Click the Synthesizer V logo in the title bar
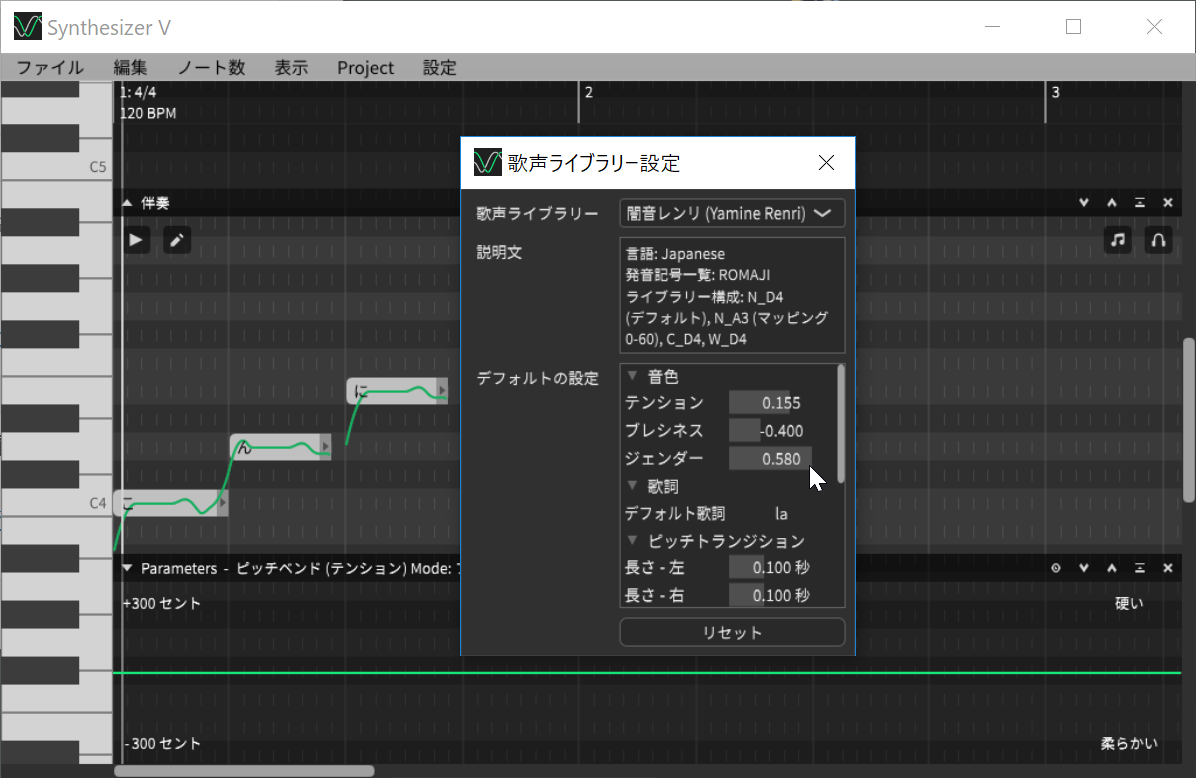This screenshot has width=1196, height=778. tap(27, 27)
